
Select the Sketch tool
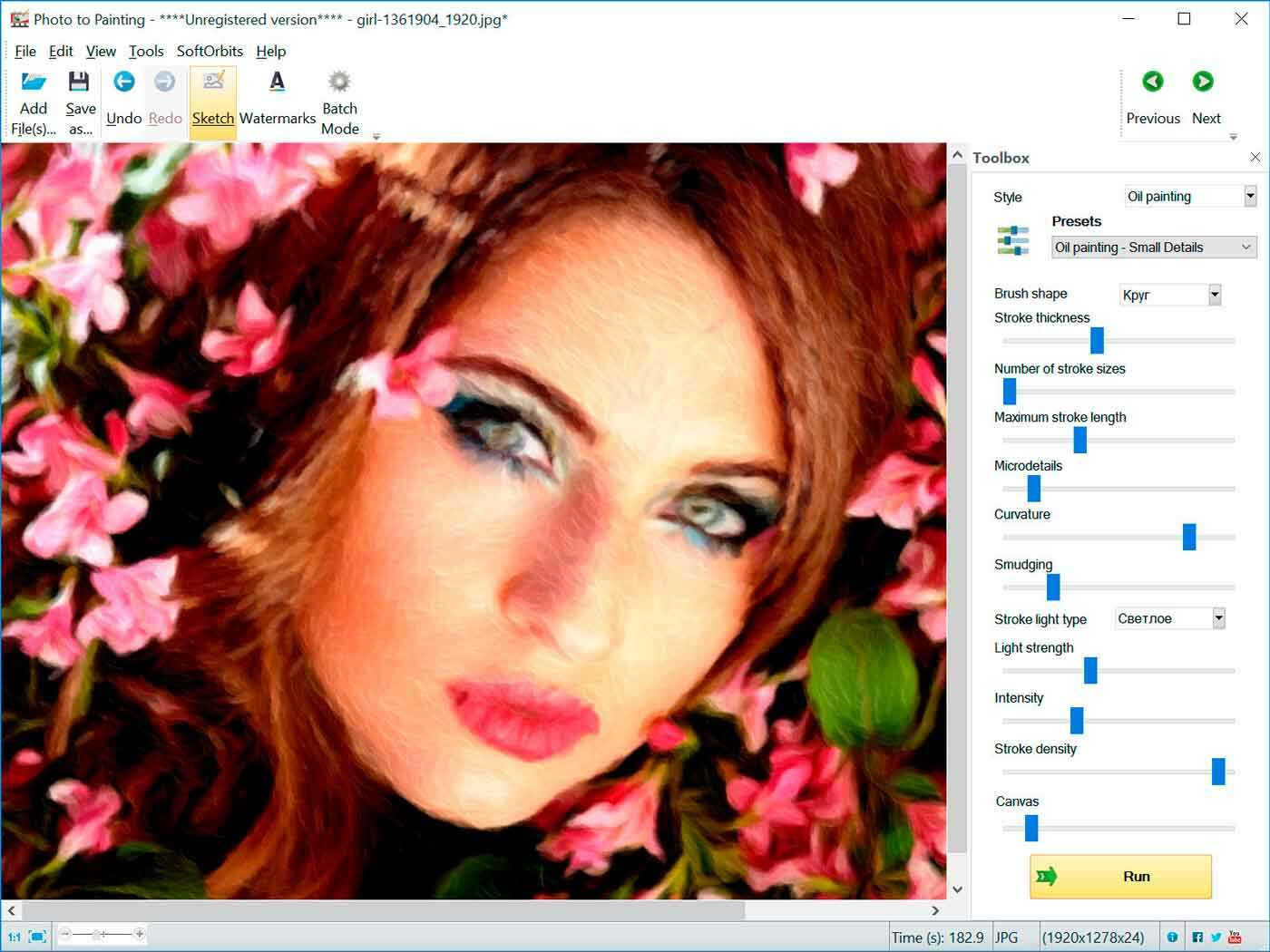(x=213, y=100)
